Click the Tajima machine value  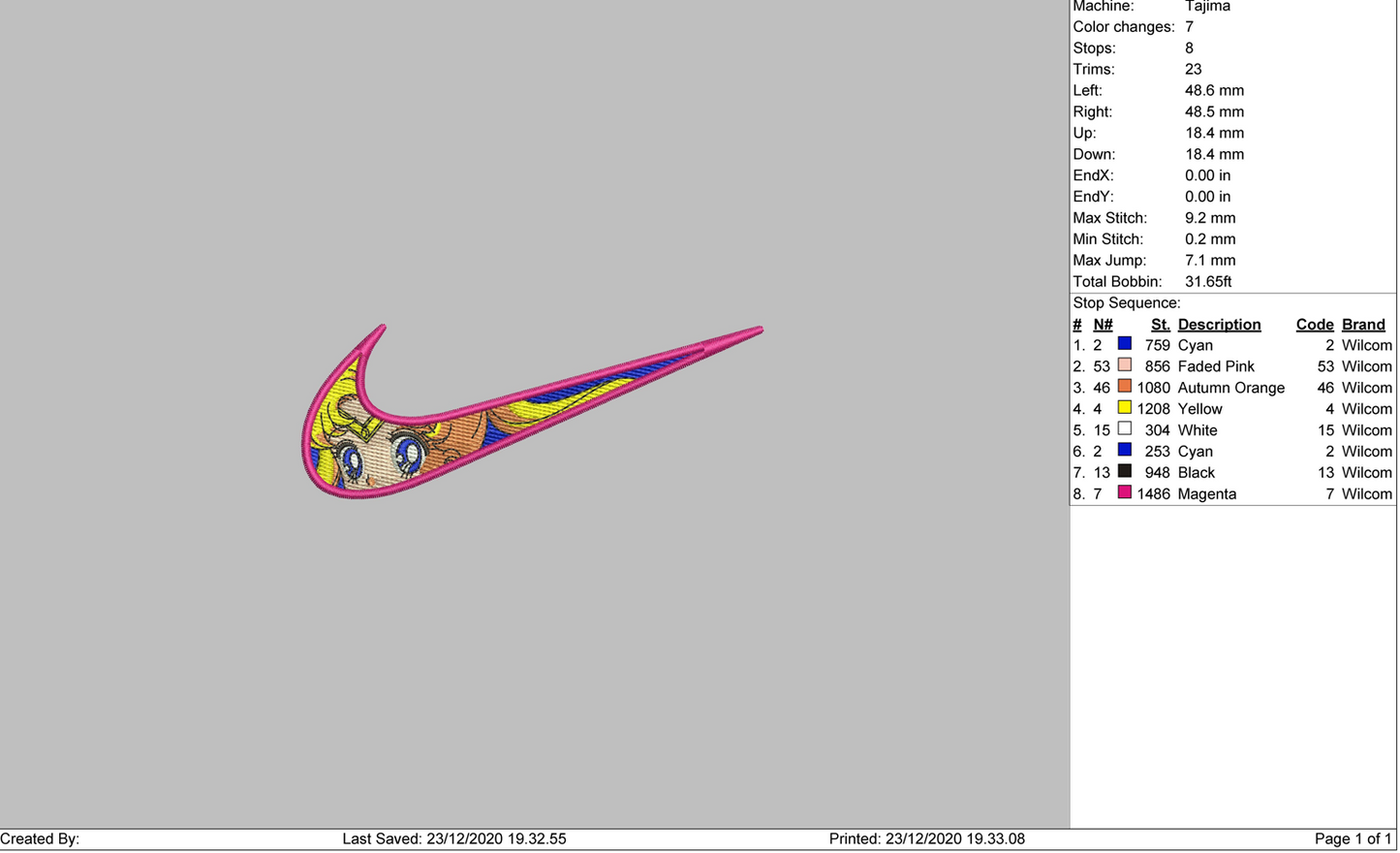click(1207, 7)
